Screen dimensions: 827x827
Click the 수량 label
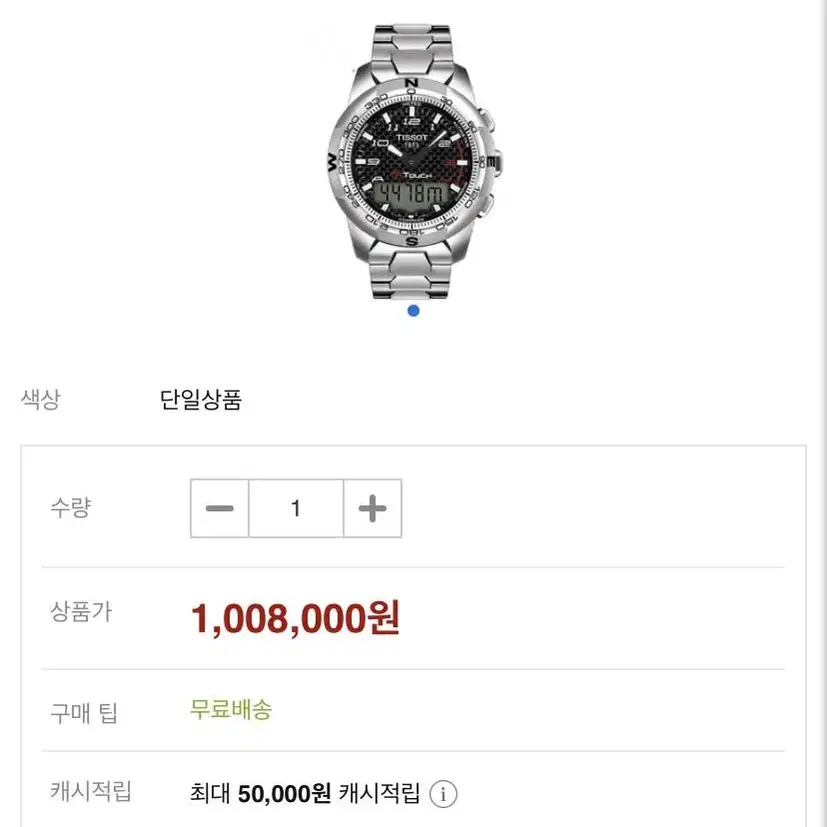[71, 507]
